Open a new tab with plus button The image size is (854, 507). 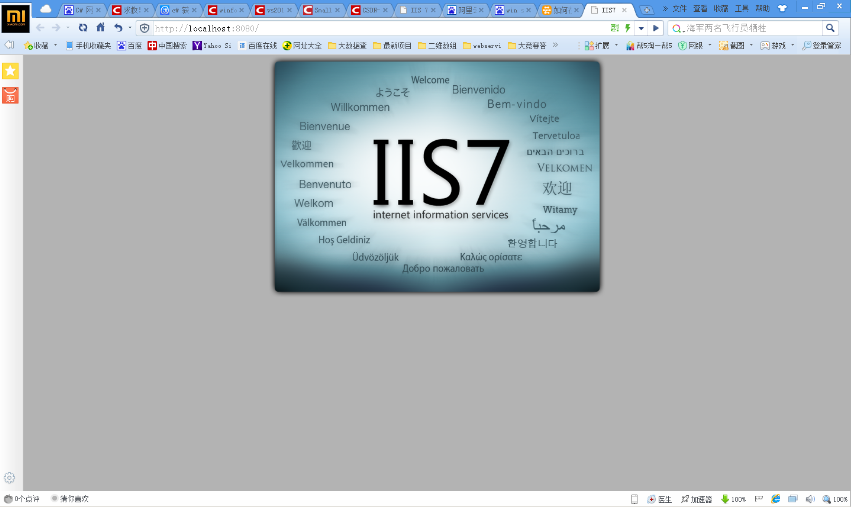point(646,10)
